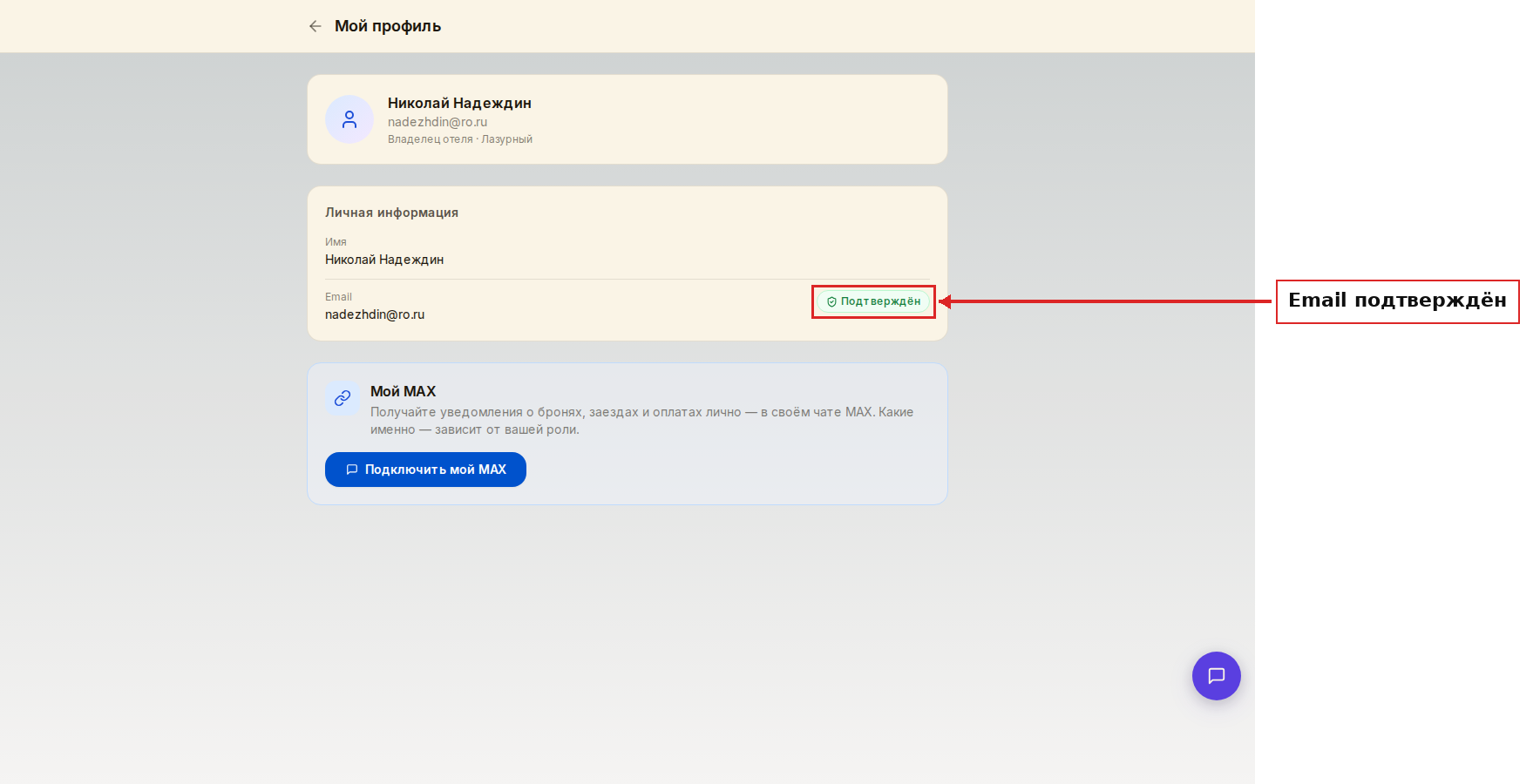The width and height of the screenshot is (1540, 784).
Task: Click the user avatar icon
Action: click(349, 119)
